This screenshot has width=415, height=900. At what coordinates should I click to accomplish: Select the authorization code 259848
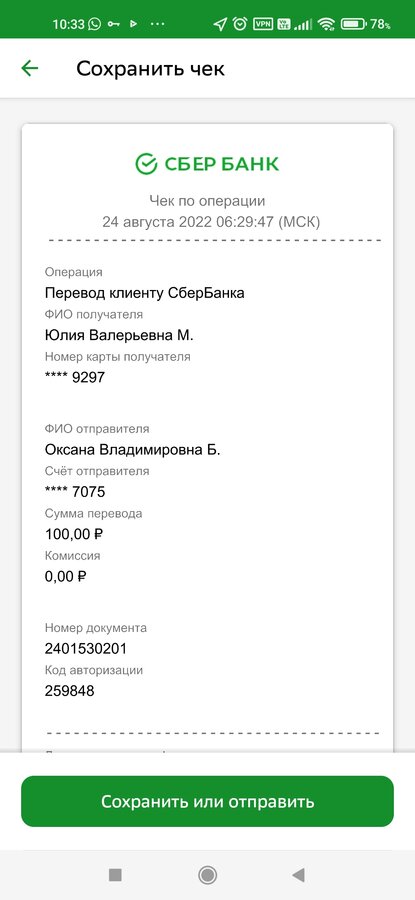pos(69,691)
